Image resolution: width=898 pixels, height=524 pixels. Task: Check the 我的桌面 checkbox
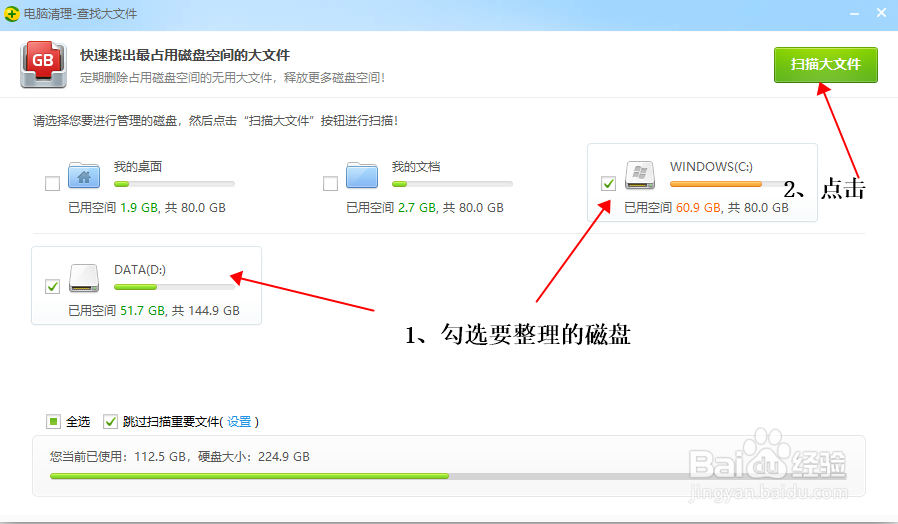(x=52, y=183)
